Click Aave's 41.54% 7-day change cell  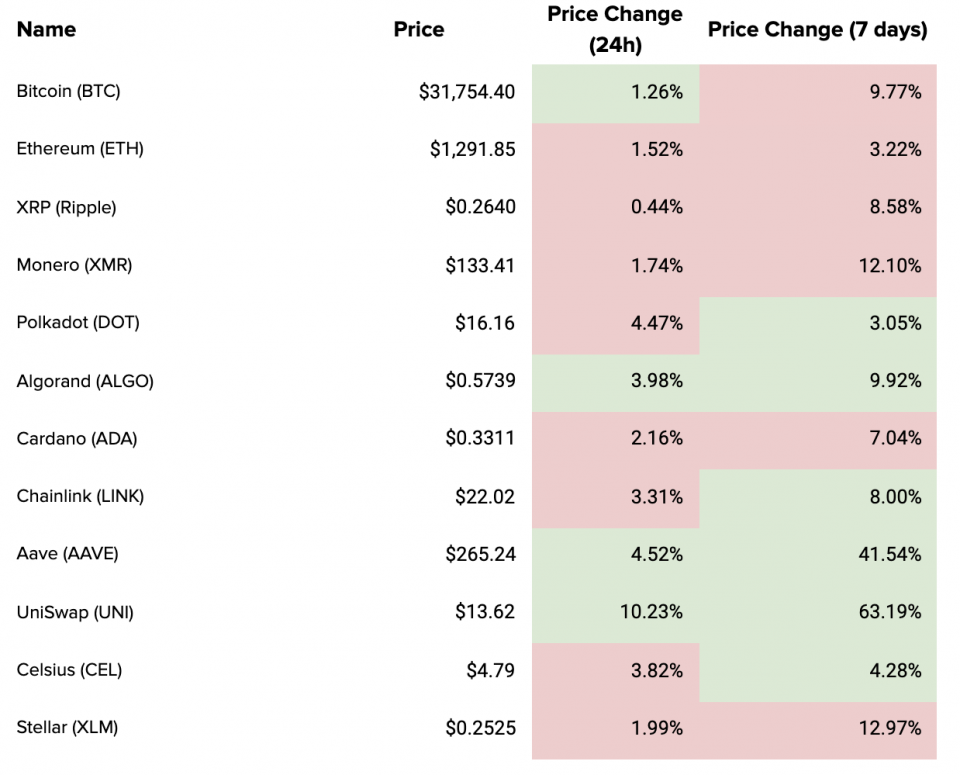(x=888, y=553)
